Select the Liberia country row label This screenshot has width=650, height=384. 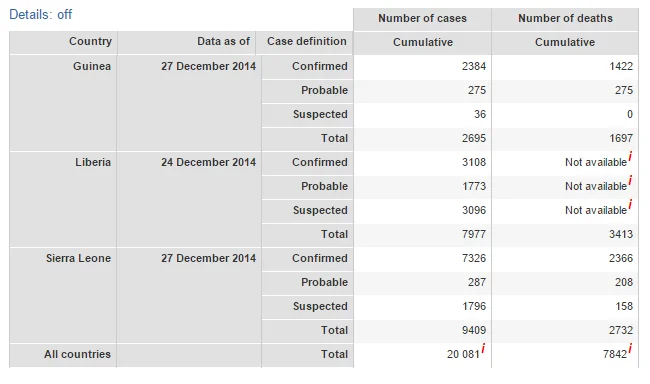click(x=93, y=162)
